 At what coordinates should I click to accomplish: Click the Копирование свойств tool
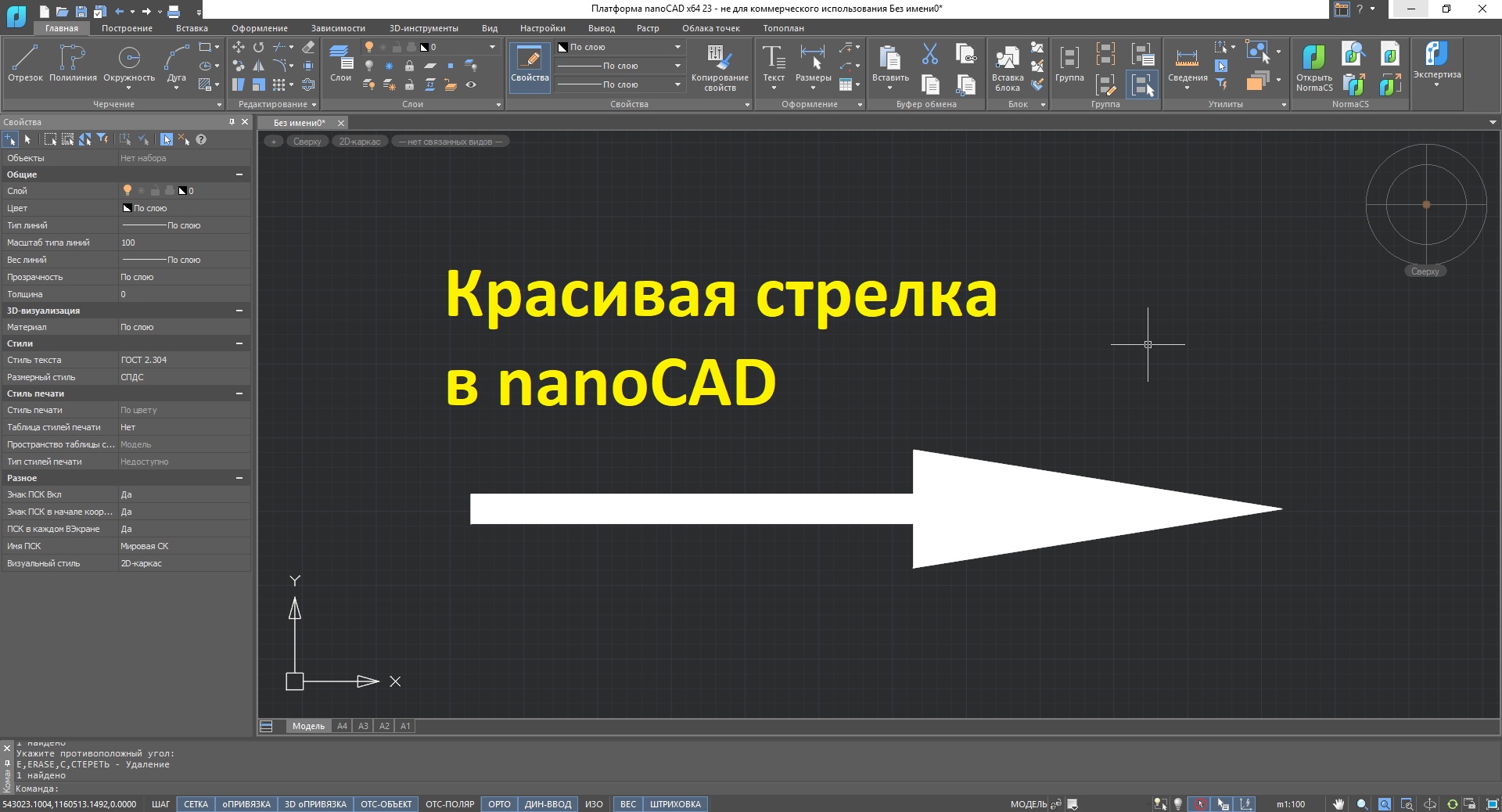pos(719,66)
